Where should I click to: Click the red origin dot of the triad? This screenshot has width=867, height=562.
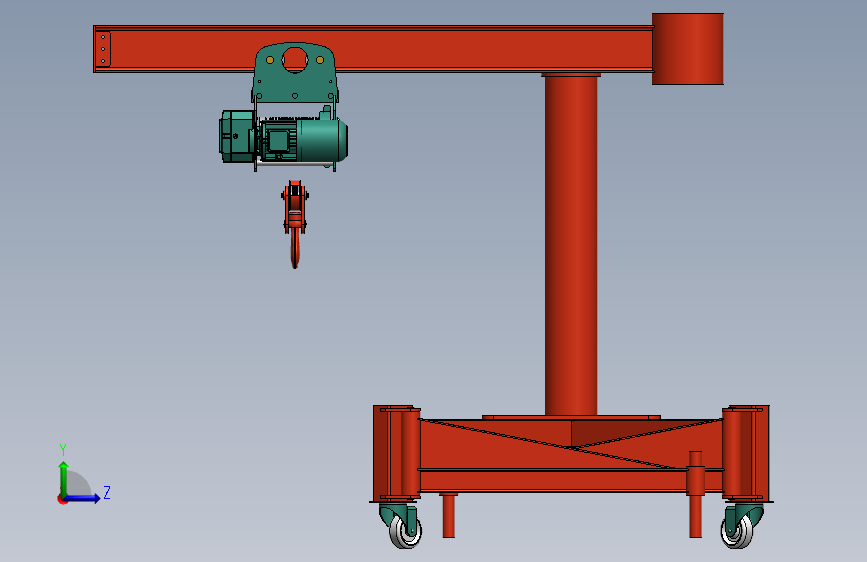(x=62, y=499)
